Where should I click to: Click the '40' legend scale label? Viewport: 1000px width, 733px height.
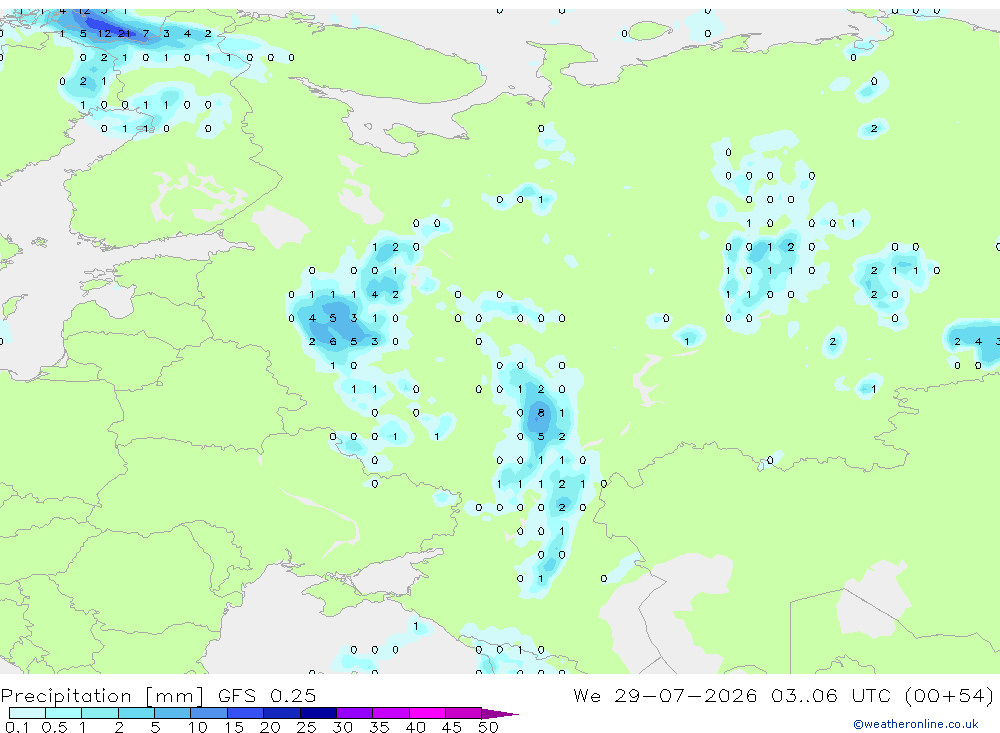tap(415, 727)
